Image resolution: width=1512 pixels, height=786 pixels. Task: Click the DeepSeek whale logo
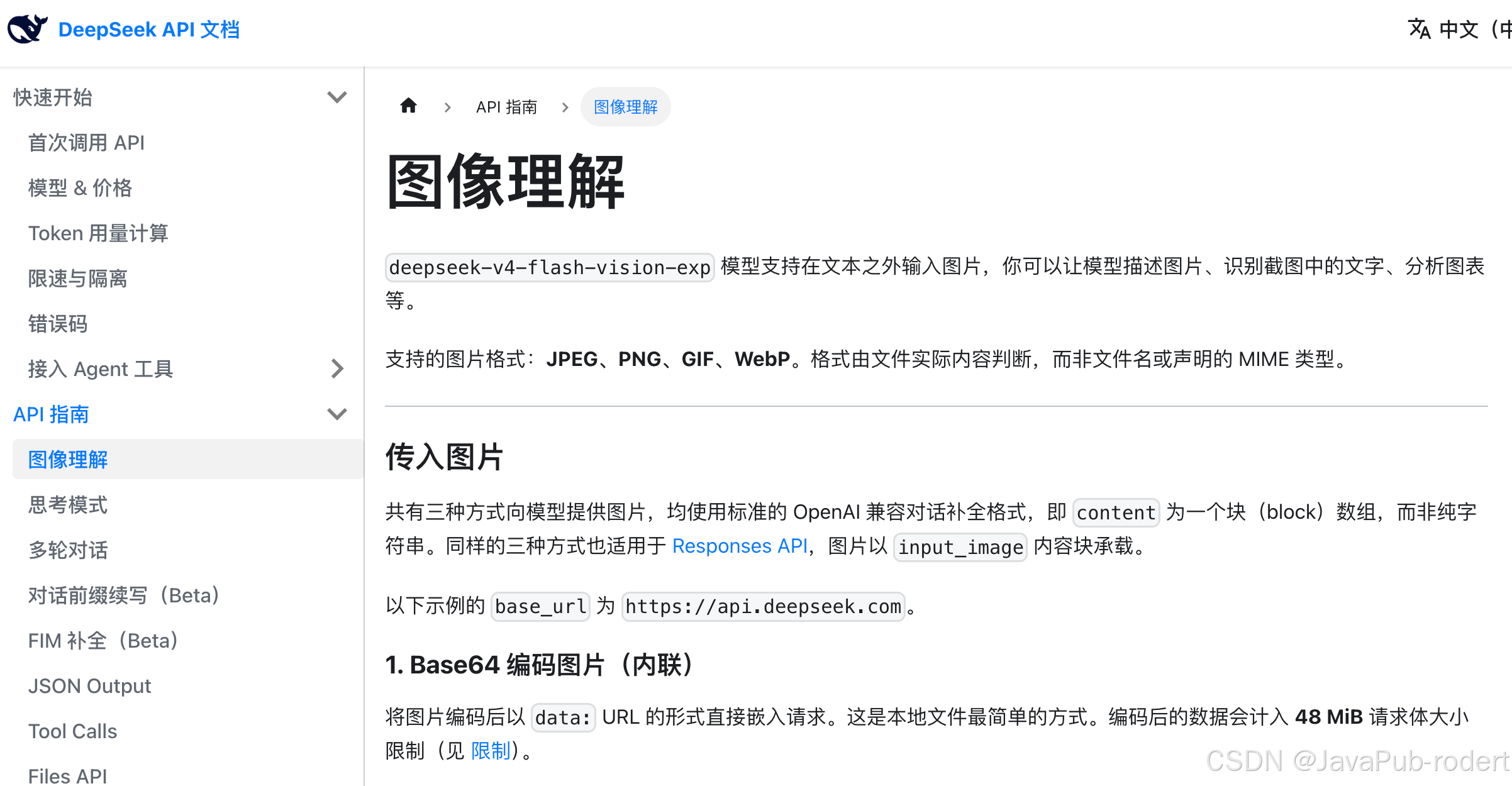(x=28, y=29)
